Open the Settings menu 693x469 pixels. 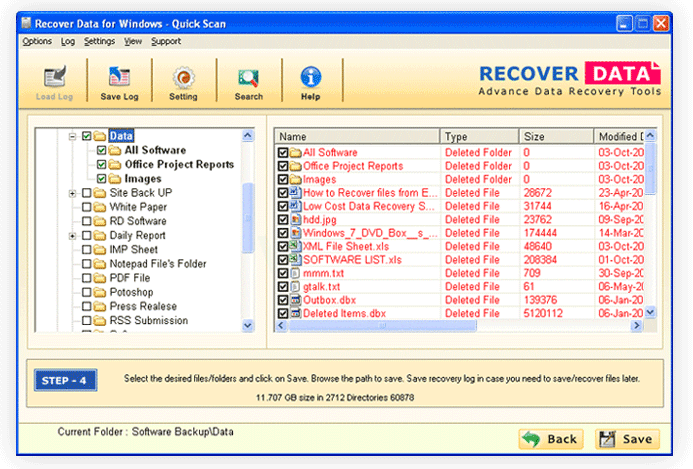click(x=99, y=41)
